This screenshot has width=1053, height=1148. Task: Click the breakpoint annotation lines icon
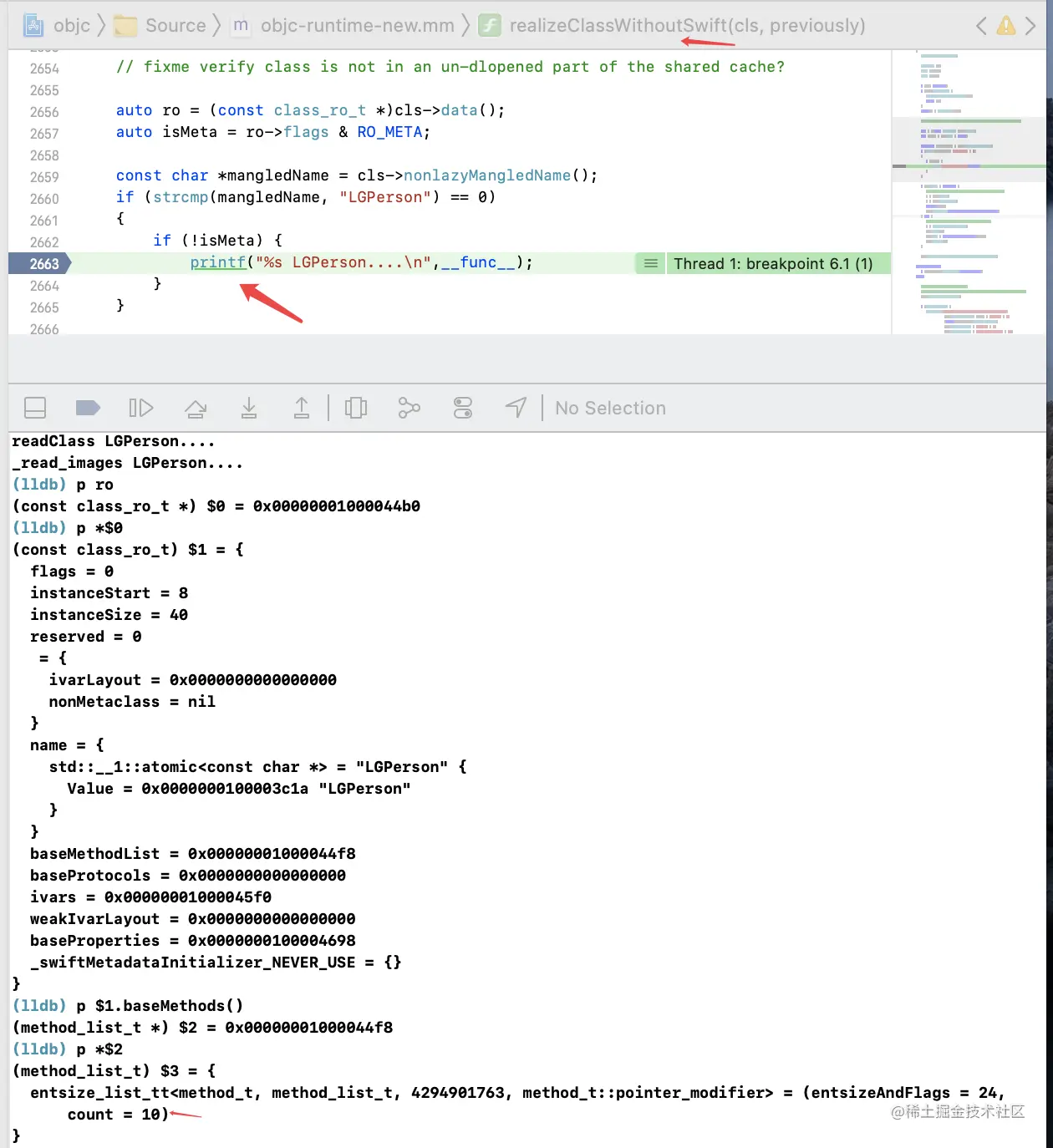(650, 264)
